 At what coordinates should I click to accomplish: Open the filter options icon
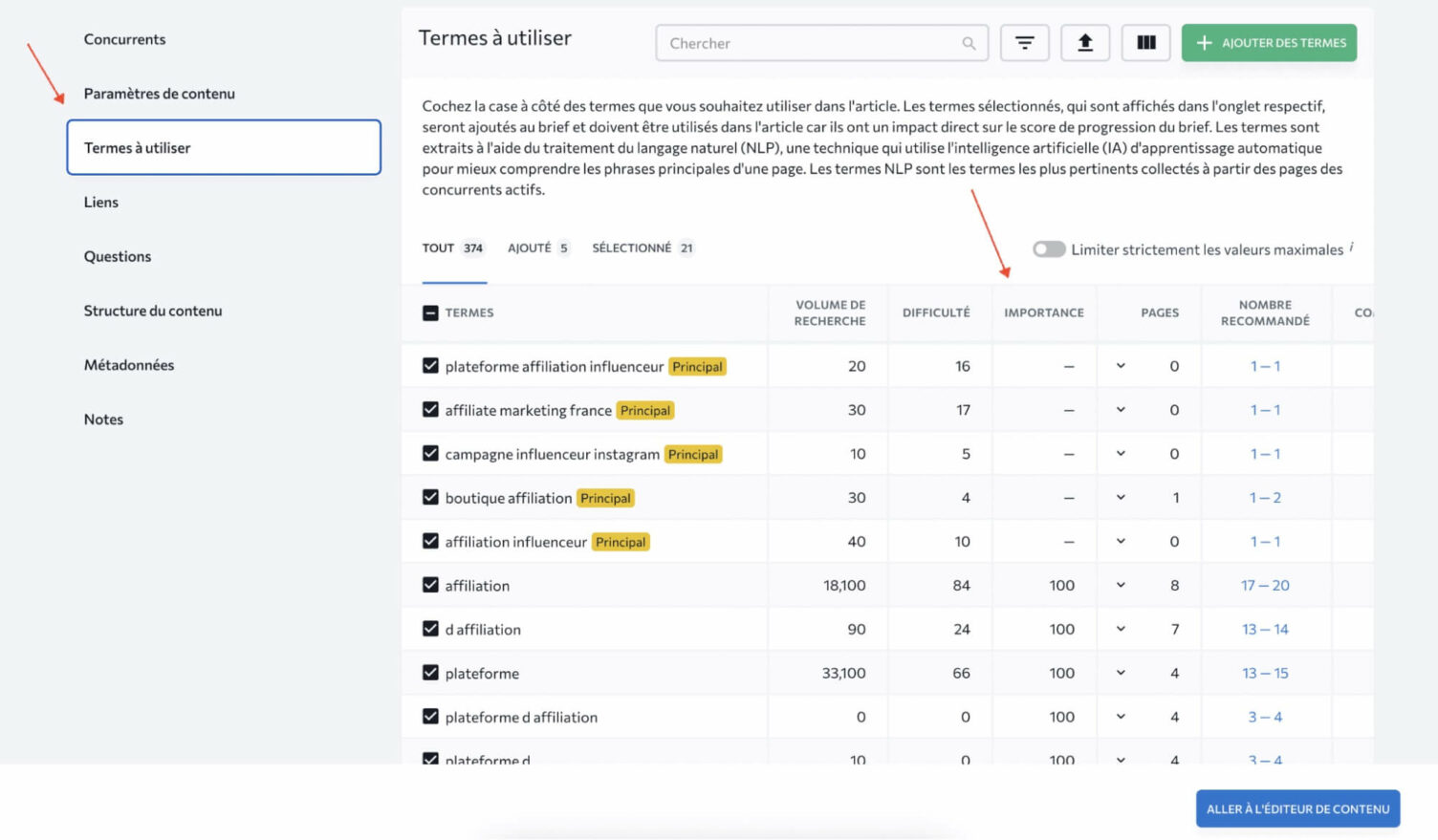pos(1024,43)
